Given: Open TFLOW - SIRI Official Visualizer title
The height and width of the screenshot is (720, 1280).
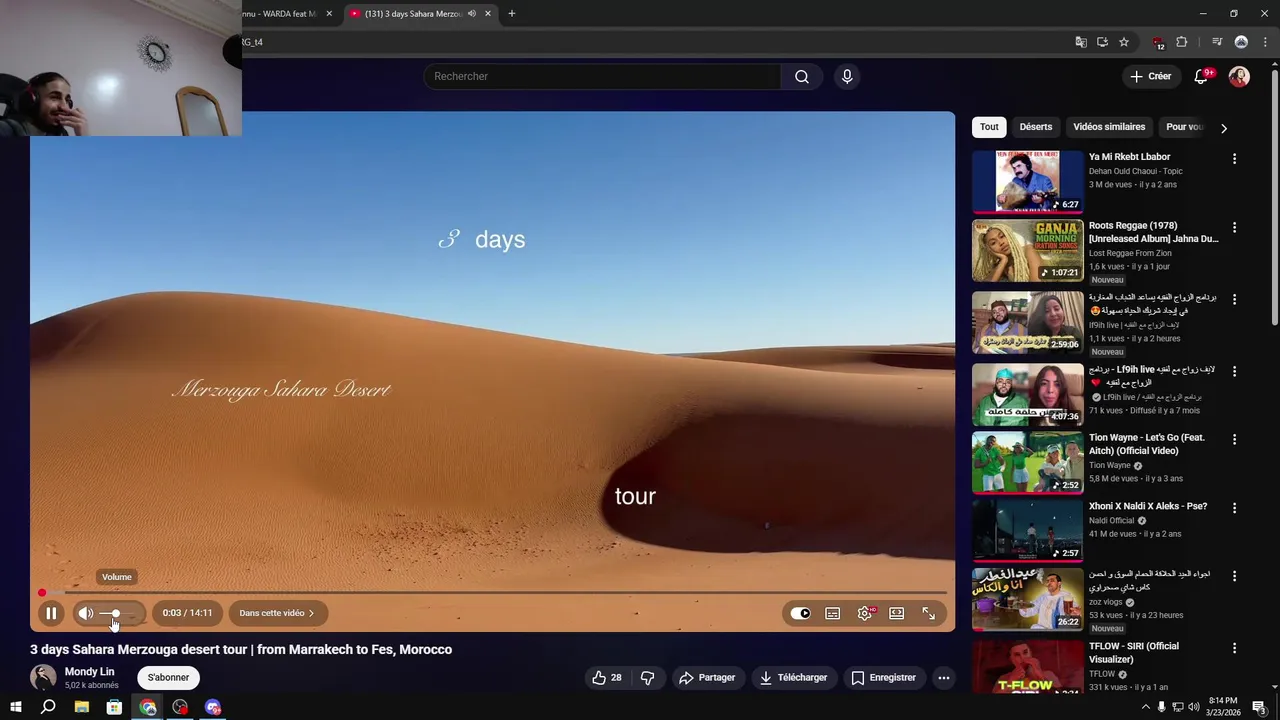Looking at the screenshot, I should pyautogui.click(x=1134, y=653).
